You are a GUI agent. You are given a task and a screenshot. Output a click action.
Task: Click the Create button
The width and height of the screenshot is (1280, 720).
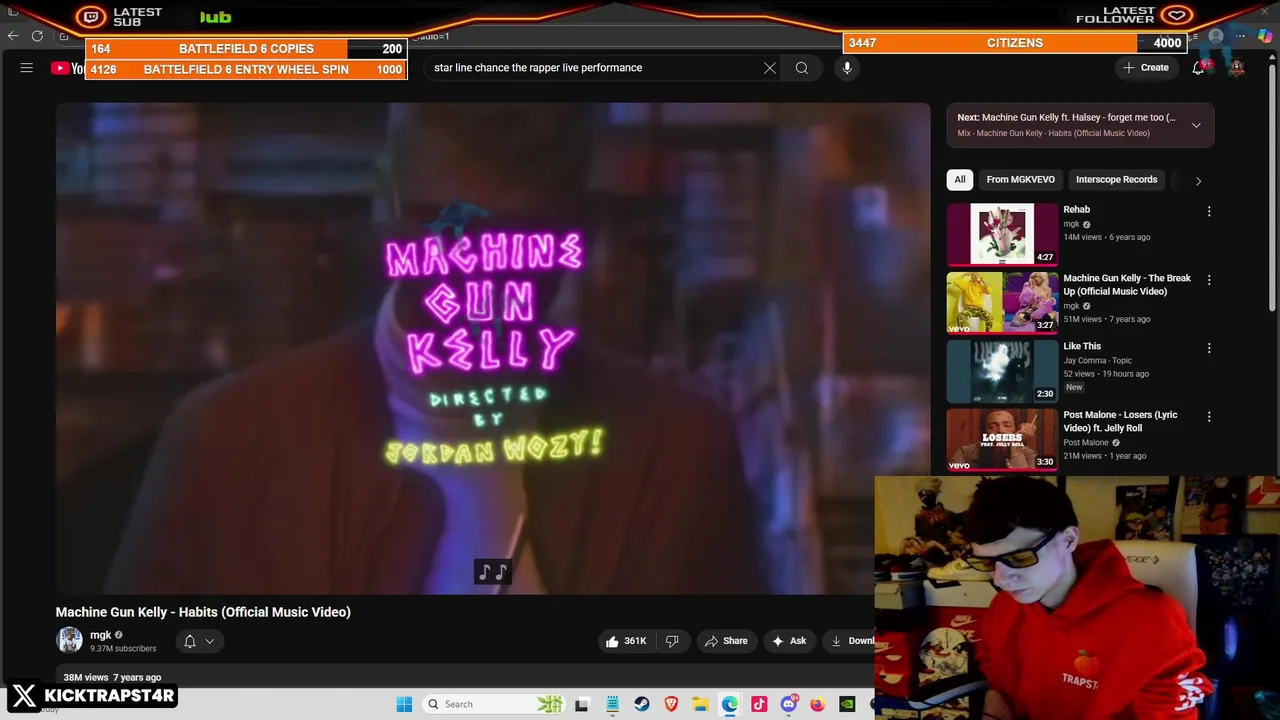[1146, 68]
